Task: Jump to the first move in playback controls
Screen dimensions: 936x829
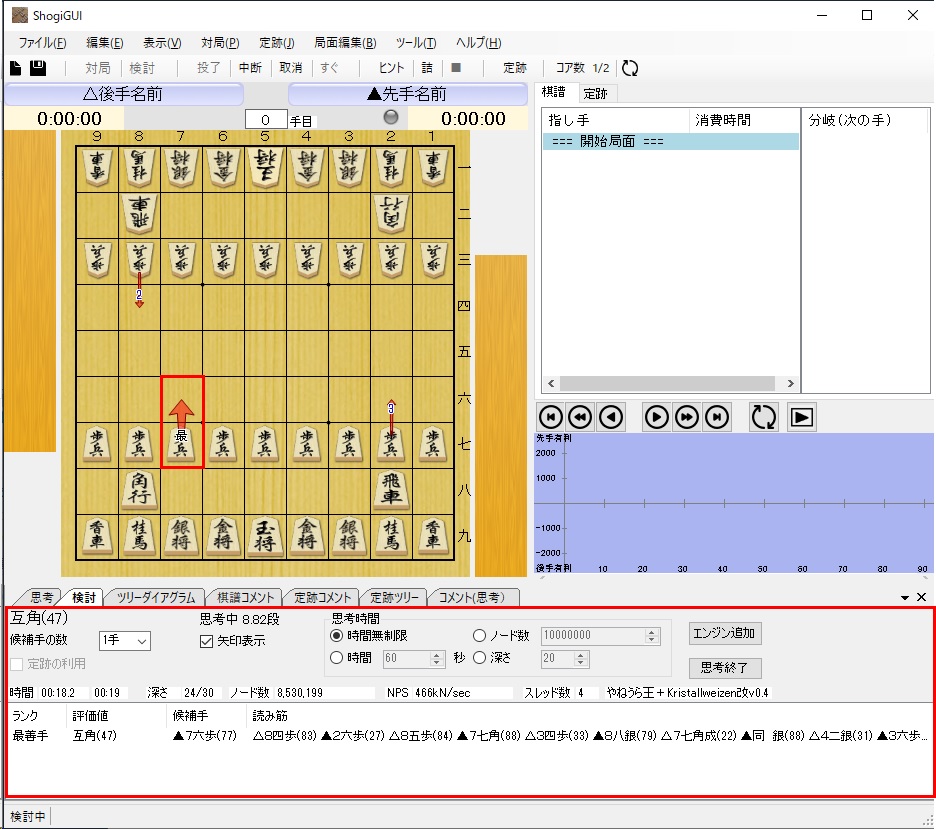Action: [x=550, y=417]
